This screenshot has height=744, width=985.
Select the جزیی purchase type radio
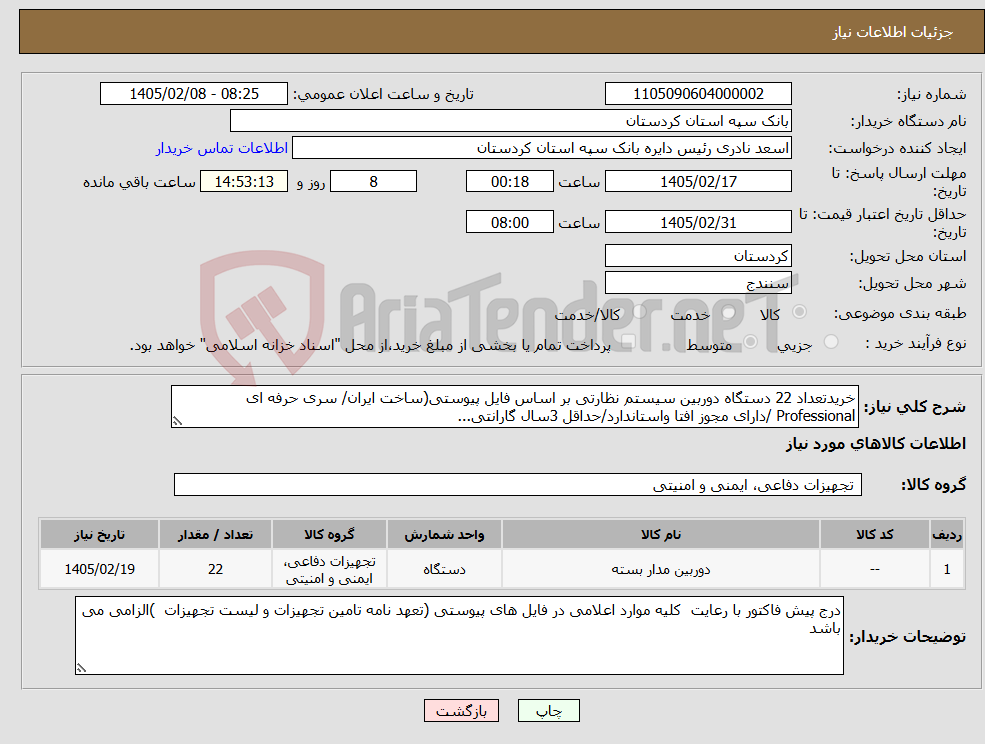tap(831, 342)
